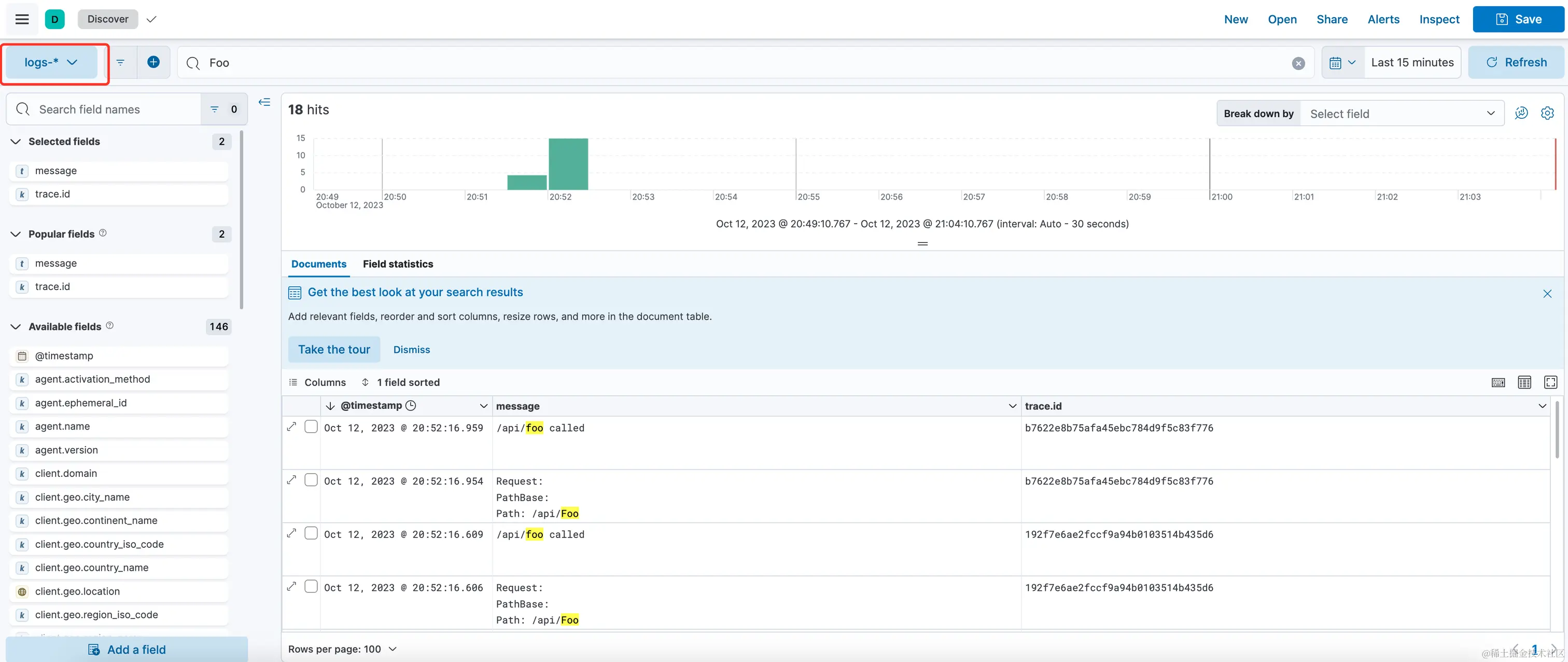This screenshot has width=1568, height=662.
Task: Open Break down by Select field dropdown
Action: 1401,114
